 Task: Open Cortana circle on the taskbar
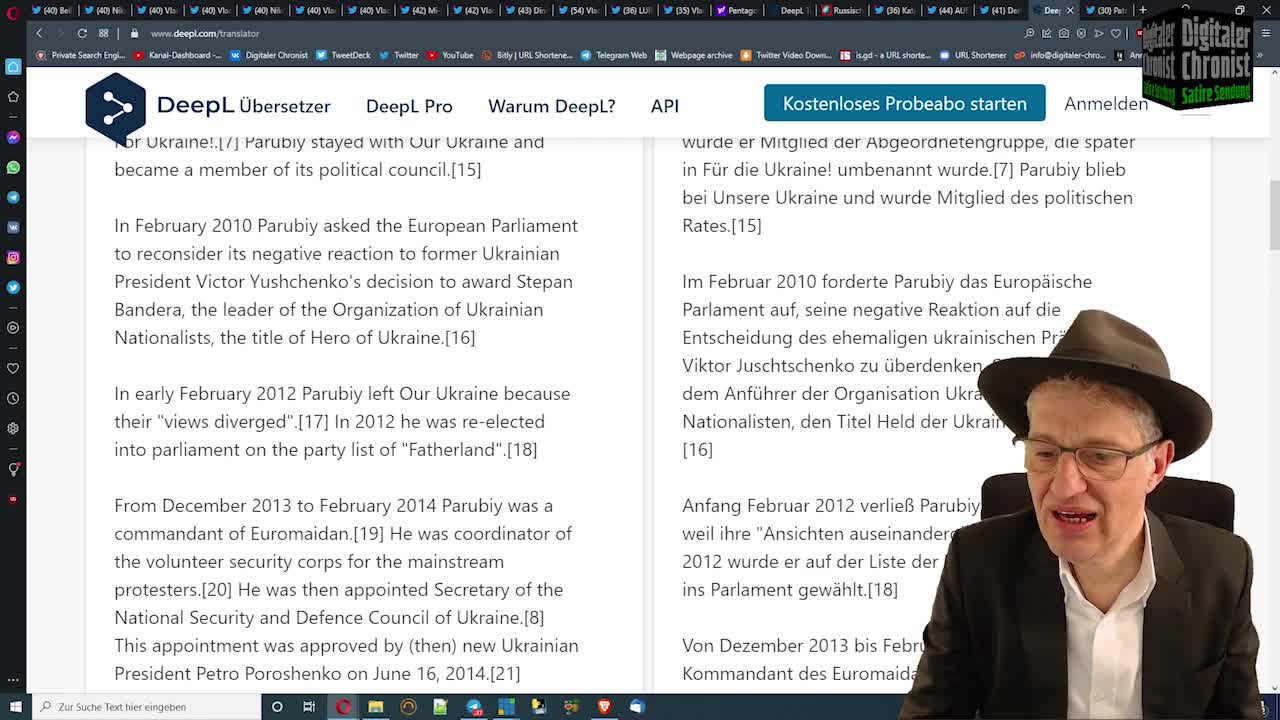[x=277, y=707]
